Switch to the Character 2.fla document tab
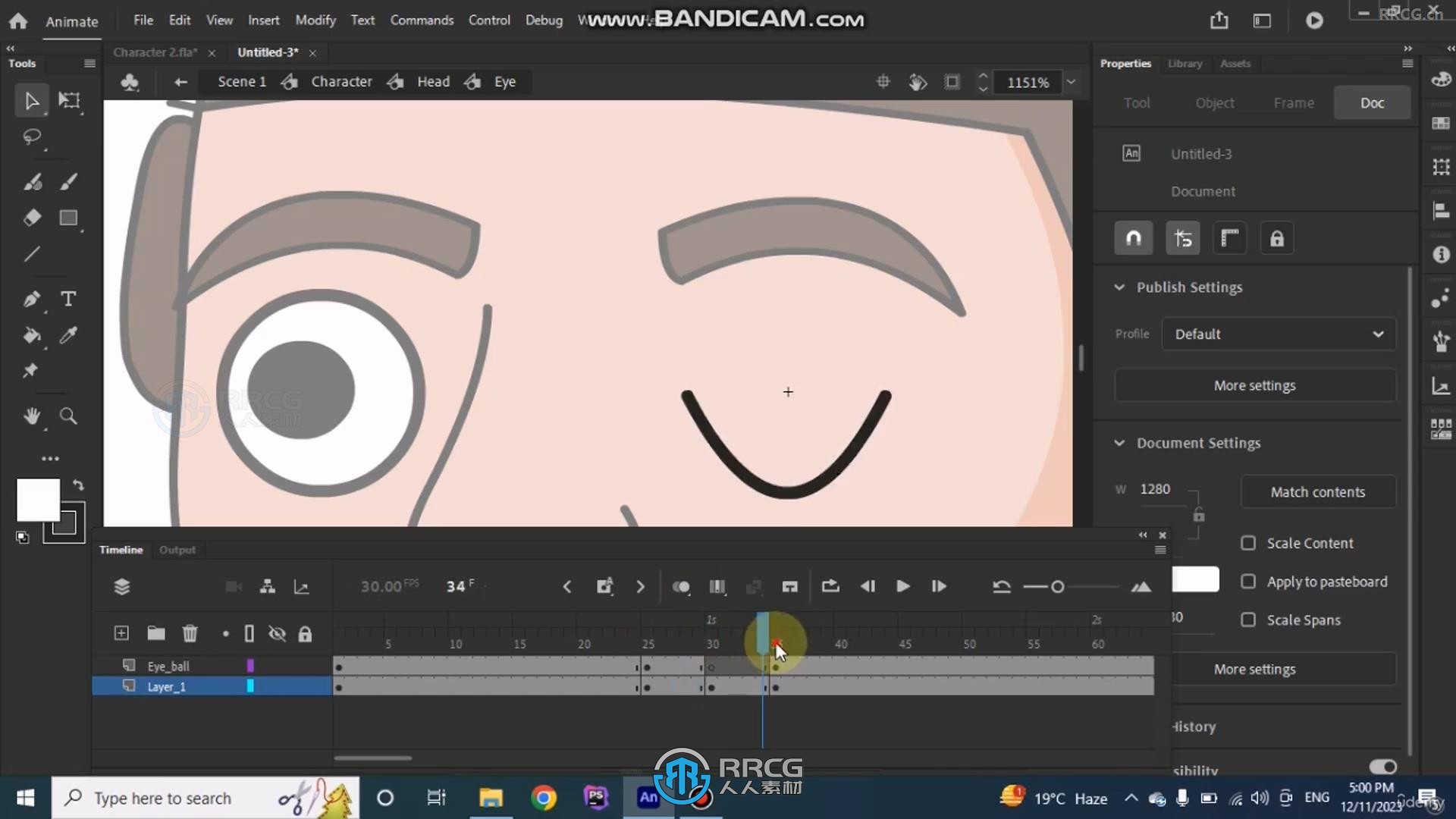 pos(155,52)
